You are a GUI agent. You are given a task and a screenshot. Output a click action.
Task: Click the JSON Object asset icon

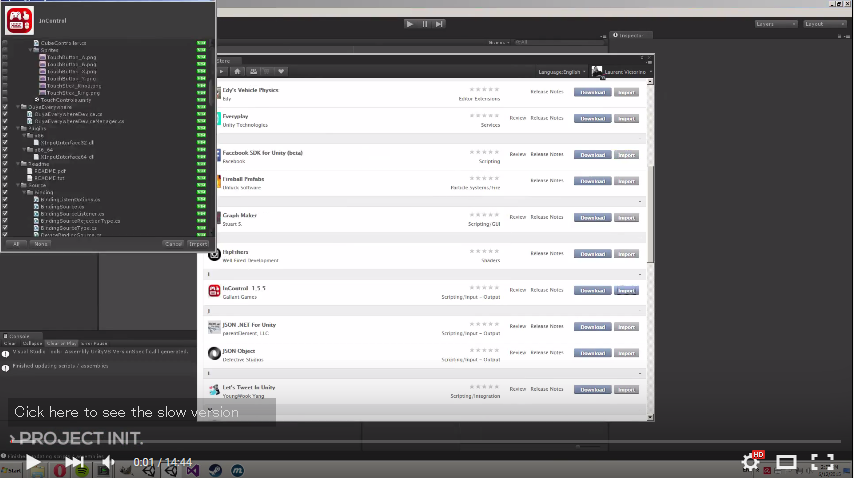214,353
